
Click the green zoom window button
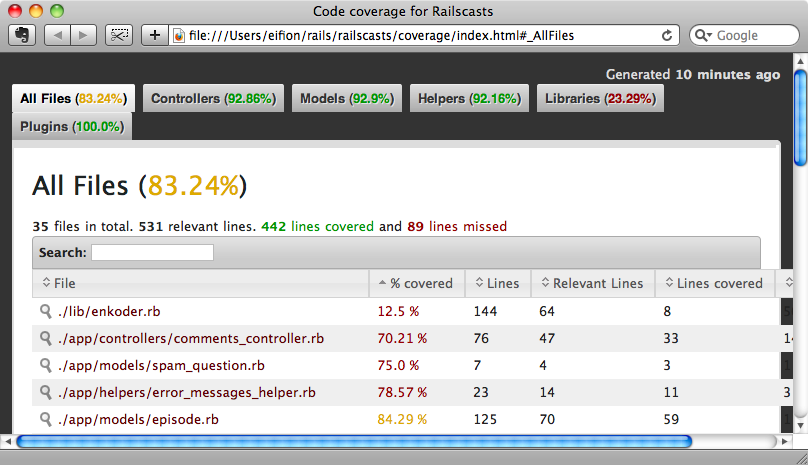[57, 10]
